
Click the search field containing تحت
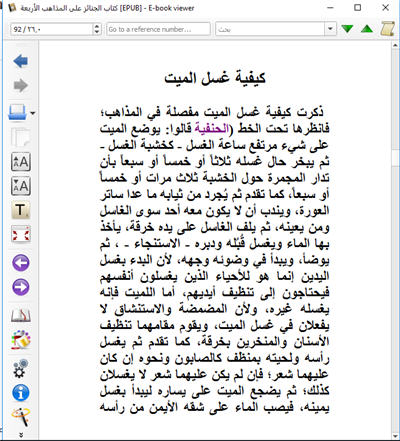click(270, 29)
